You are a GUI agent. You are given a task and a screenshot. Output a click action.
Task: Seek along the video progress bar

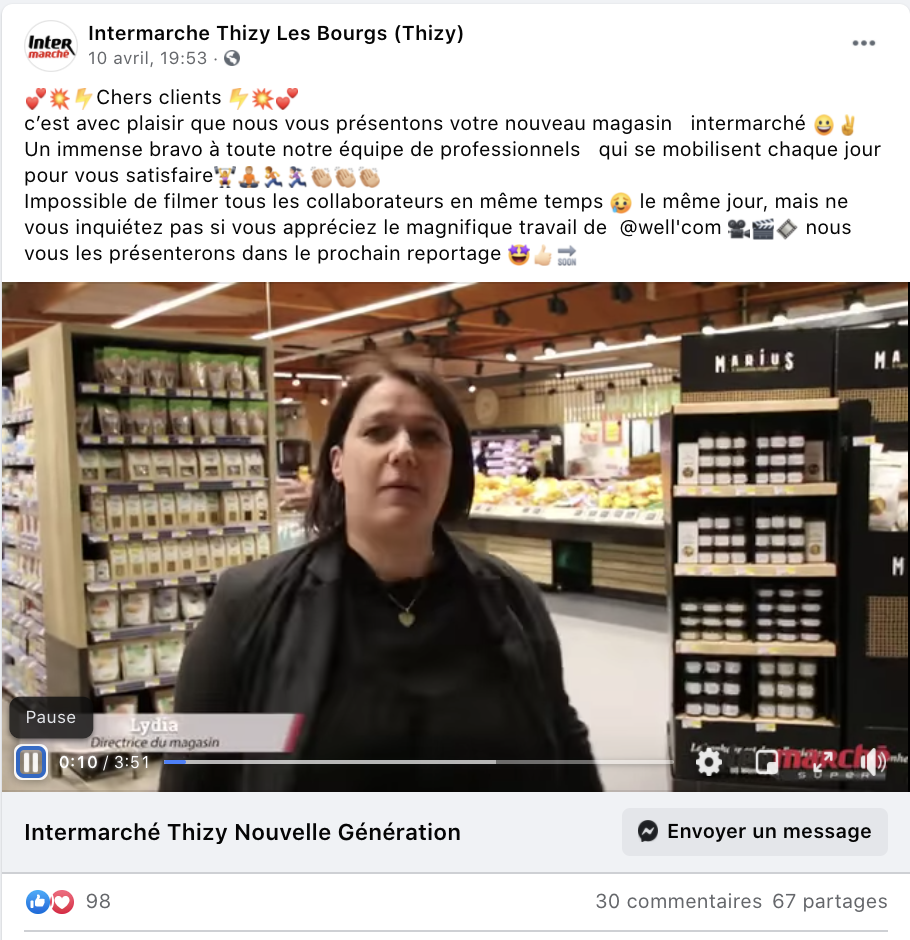click(419, 762)
